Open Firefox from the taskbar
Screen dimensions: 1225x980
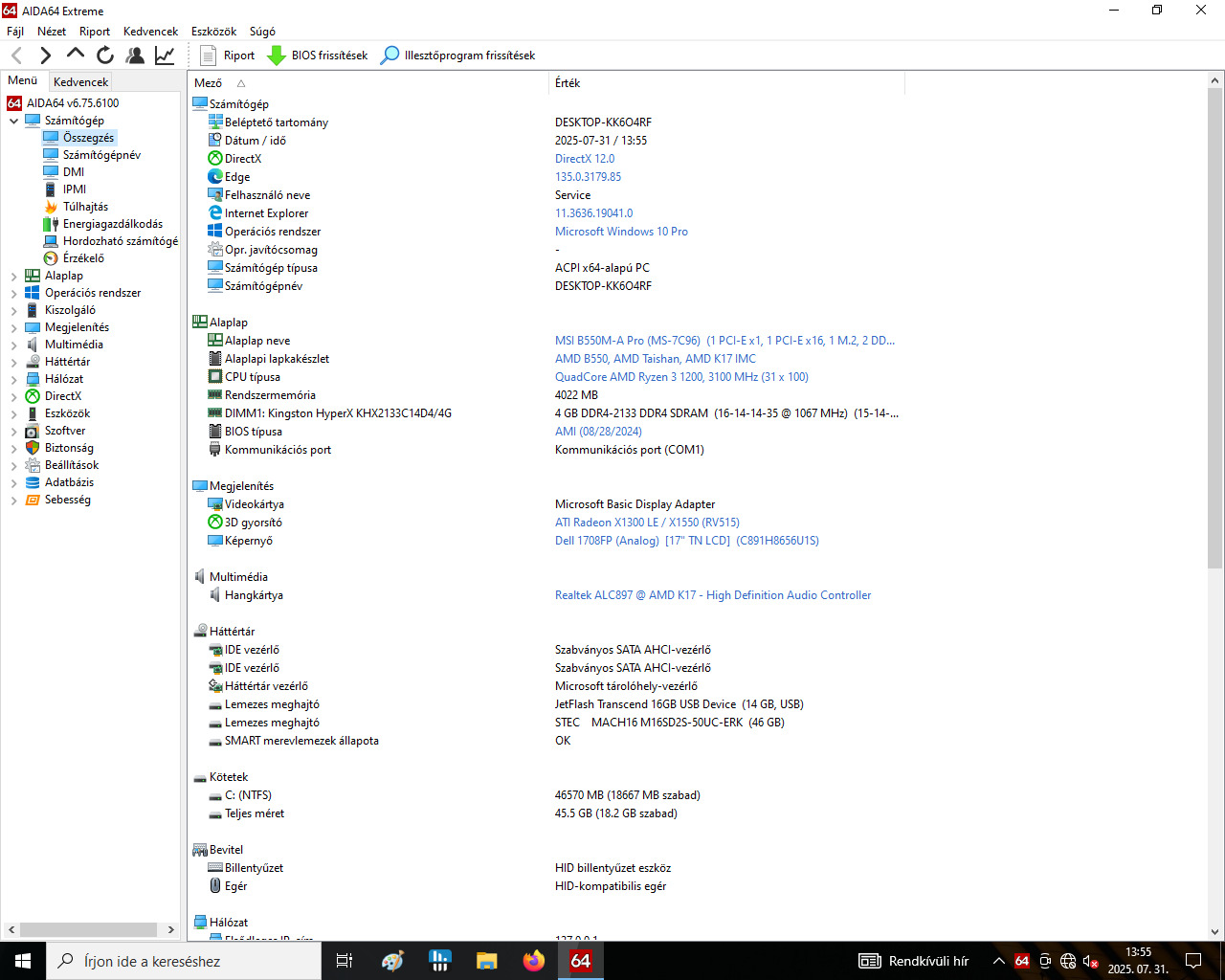point(534,961)
